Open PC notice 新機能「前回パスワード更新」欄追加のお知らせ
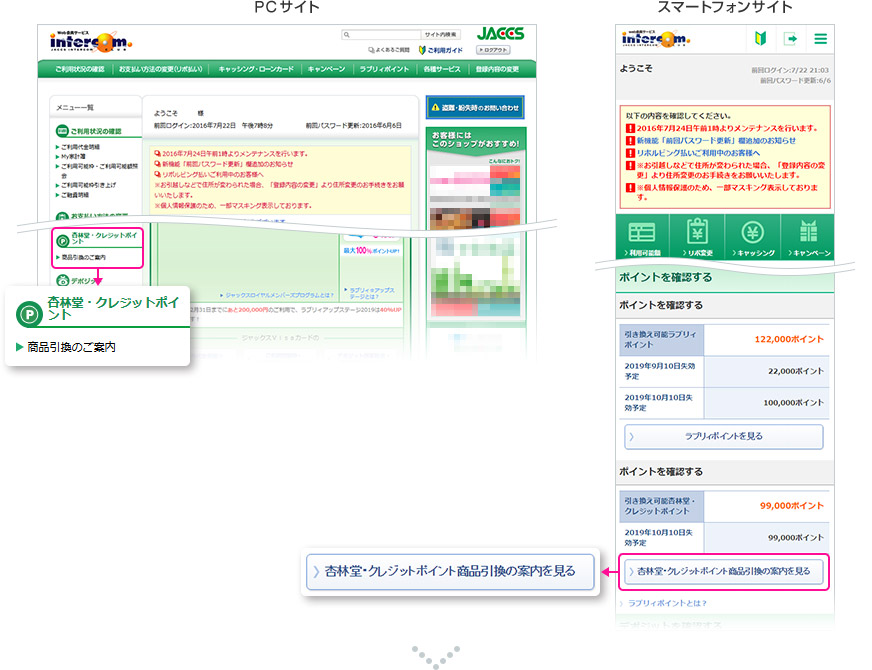 pyautogui.click(x=227, y=164)
